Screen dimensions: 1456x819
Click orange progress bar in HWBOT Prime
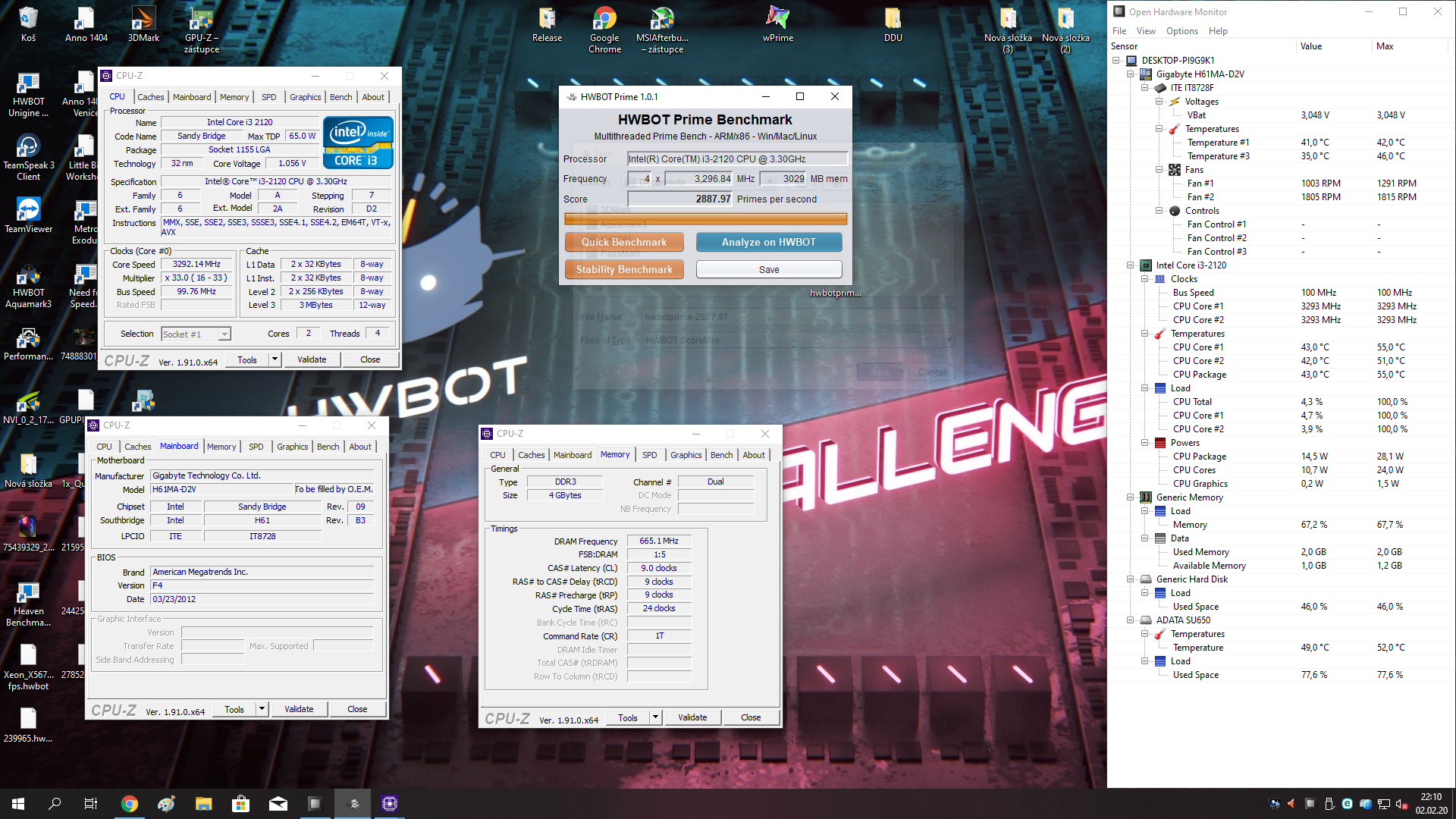[705, 219]
